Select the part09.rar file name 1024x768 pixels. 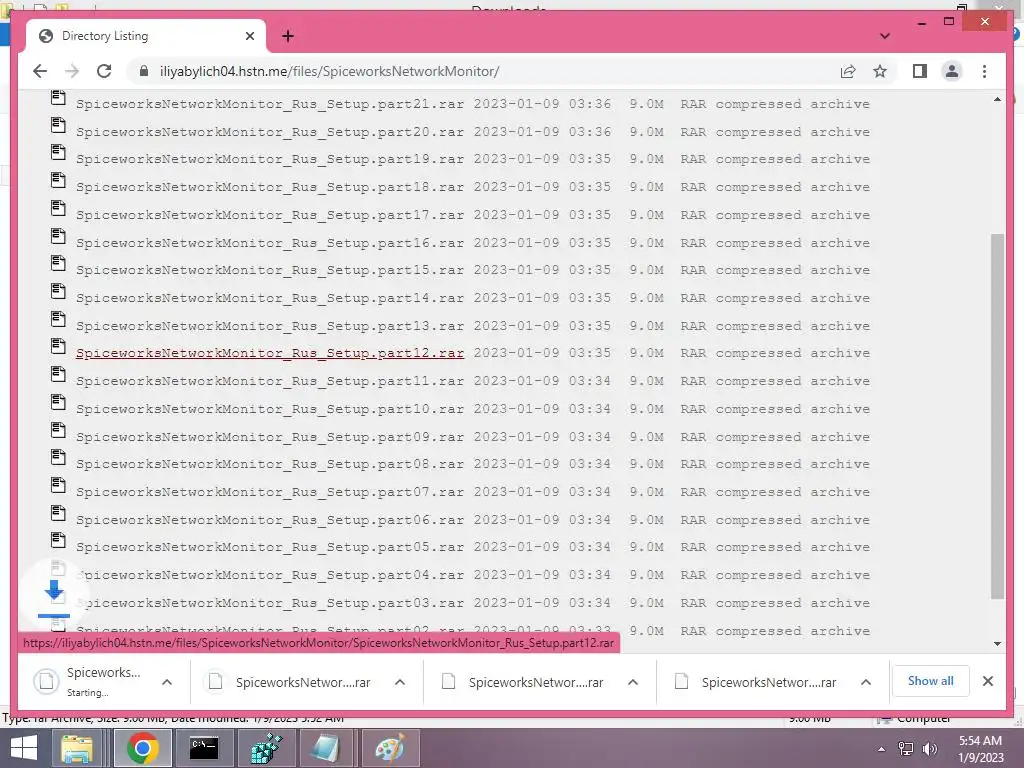[x=270, y=437]
